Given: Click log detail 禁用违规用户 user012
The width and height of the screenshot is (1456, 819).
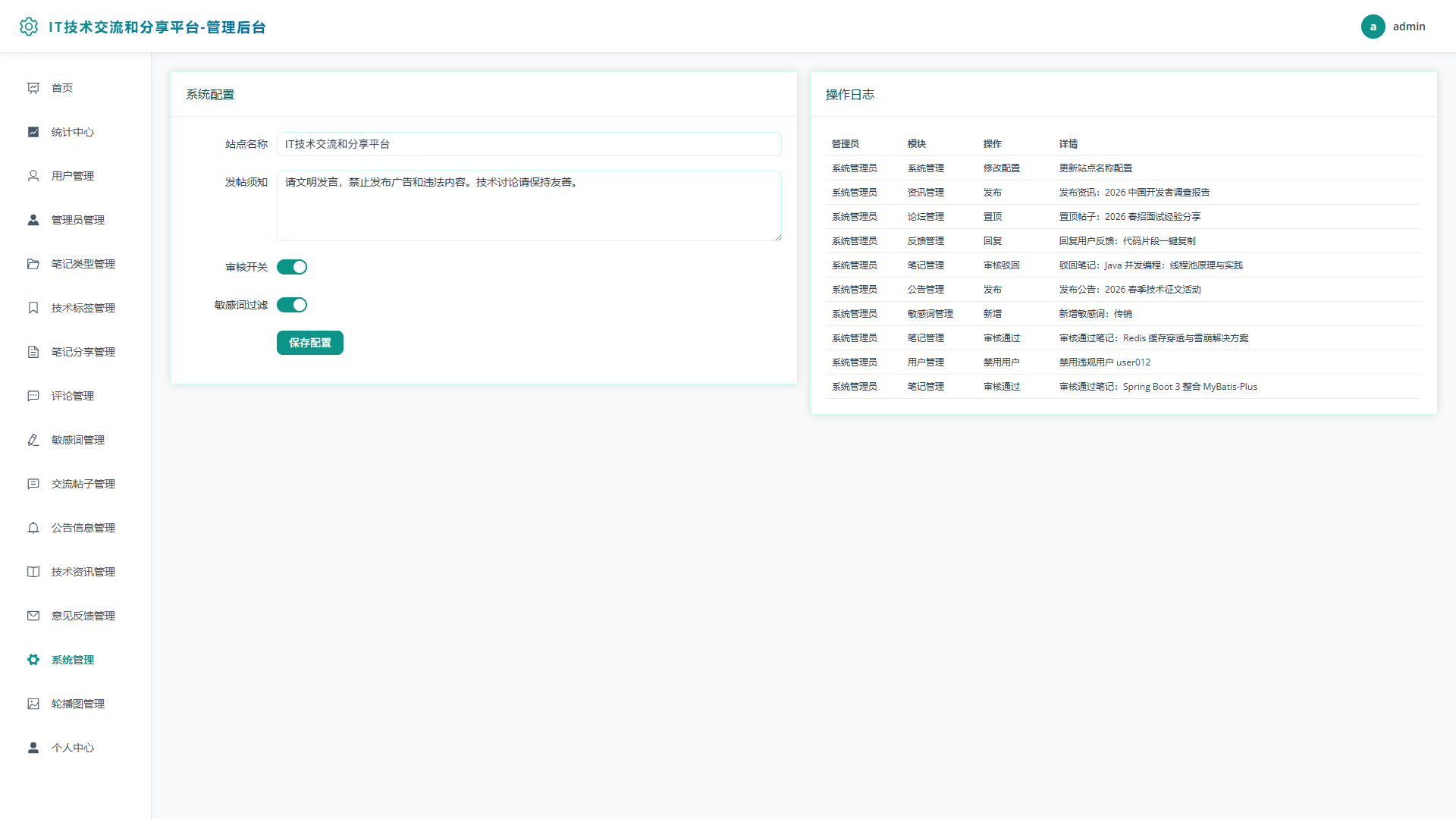Looking at the screenshot, I should [1105, 362].
